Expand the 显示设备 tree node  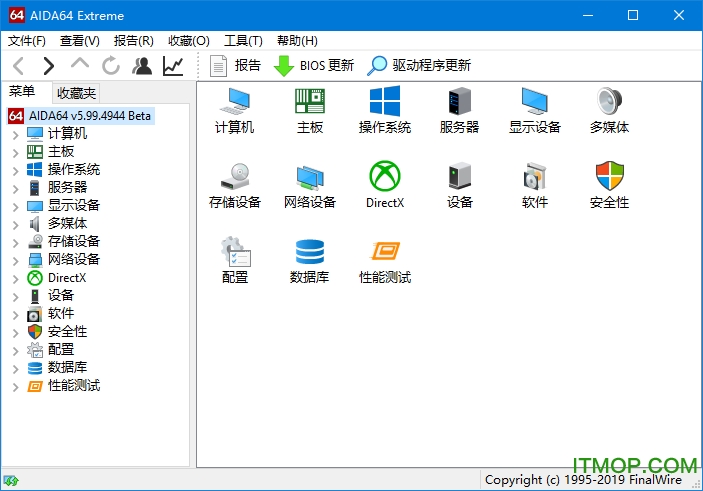pos(15,206)
